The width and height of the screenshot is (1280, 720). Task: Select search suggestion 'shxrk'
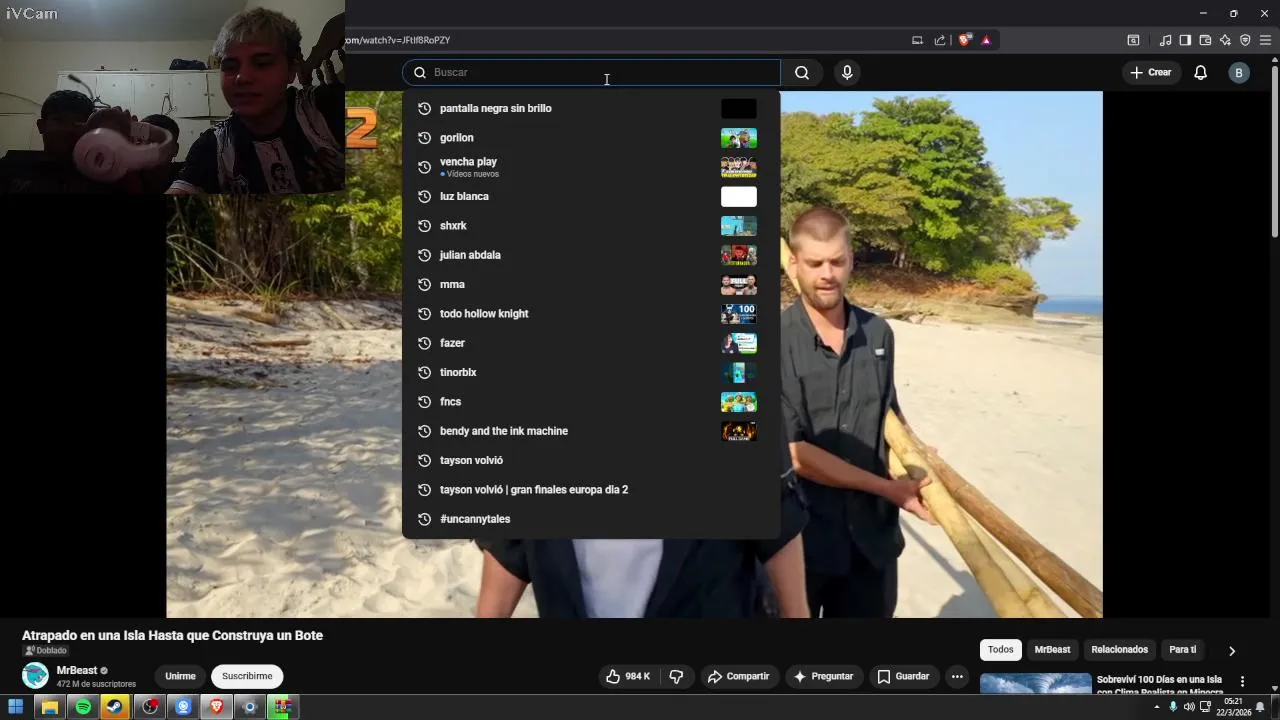[591, 226]
